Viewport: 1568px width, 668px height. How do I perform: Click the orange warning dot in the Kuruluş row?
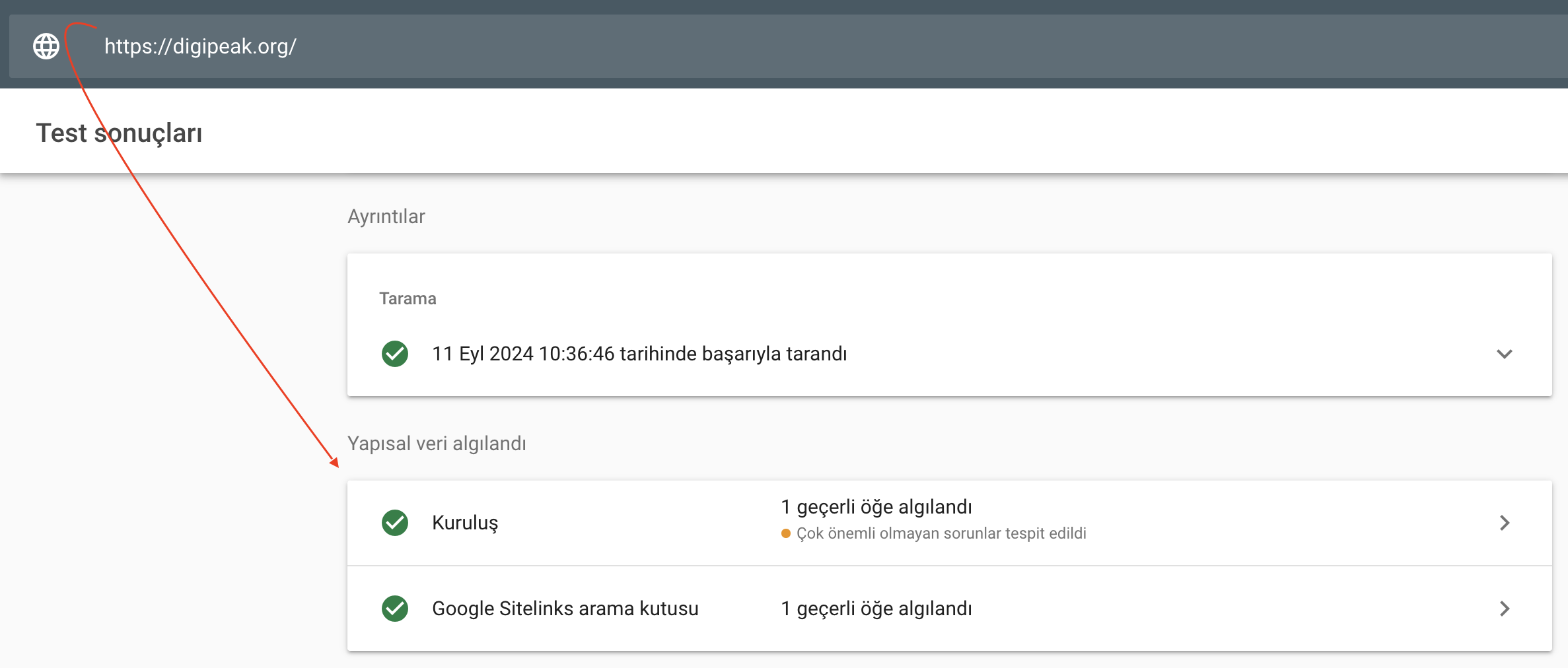(x=786, y=533)
